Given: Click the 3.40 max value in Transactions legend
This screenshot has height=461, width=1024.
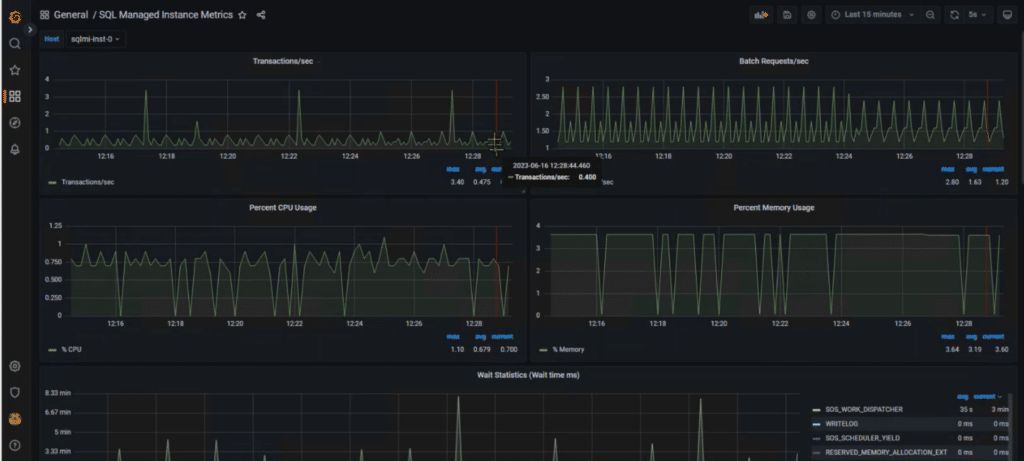Looking at the screenshot, I should click(x=457, y=182).
